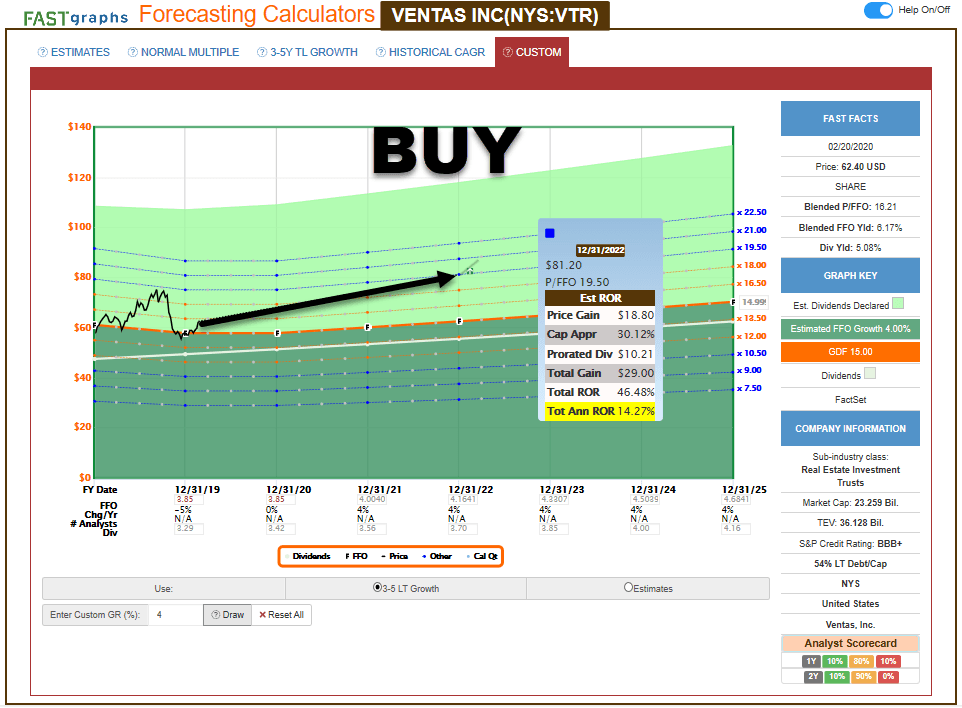Click the Div Yld: 5.08% line

click(x=850, y=248)
